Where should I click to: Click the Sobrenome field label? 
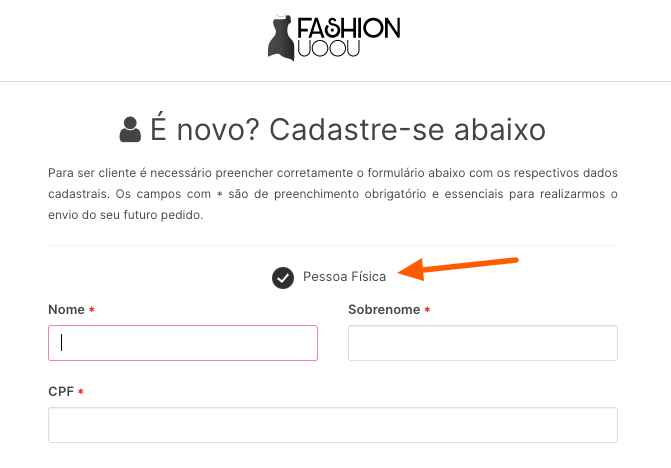384,310
